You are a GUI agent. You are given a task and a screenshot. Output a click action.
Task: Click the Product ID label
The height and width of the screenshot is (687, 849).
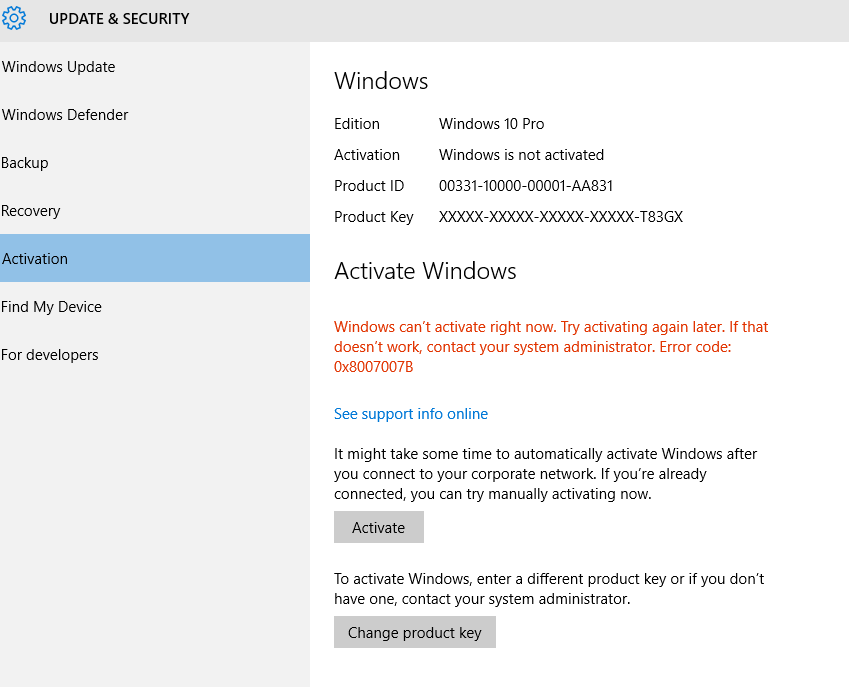point(369,186)
